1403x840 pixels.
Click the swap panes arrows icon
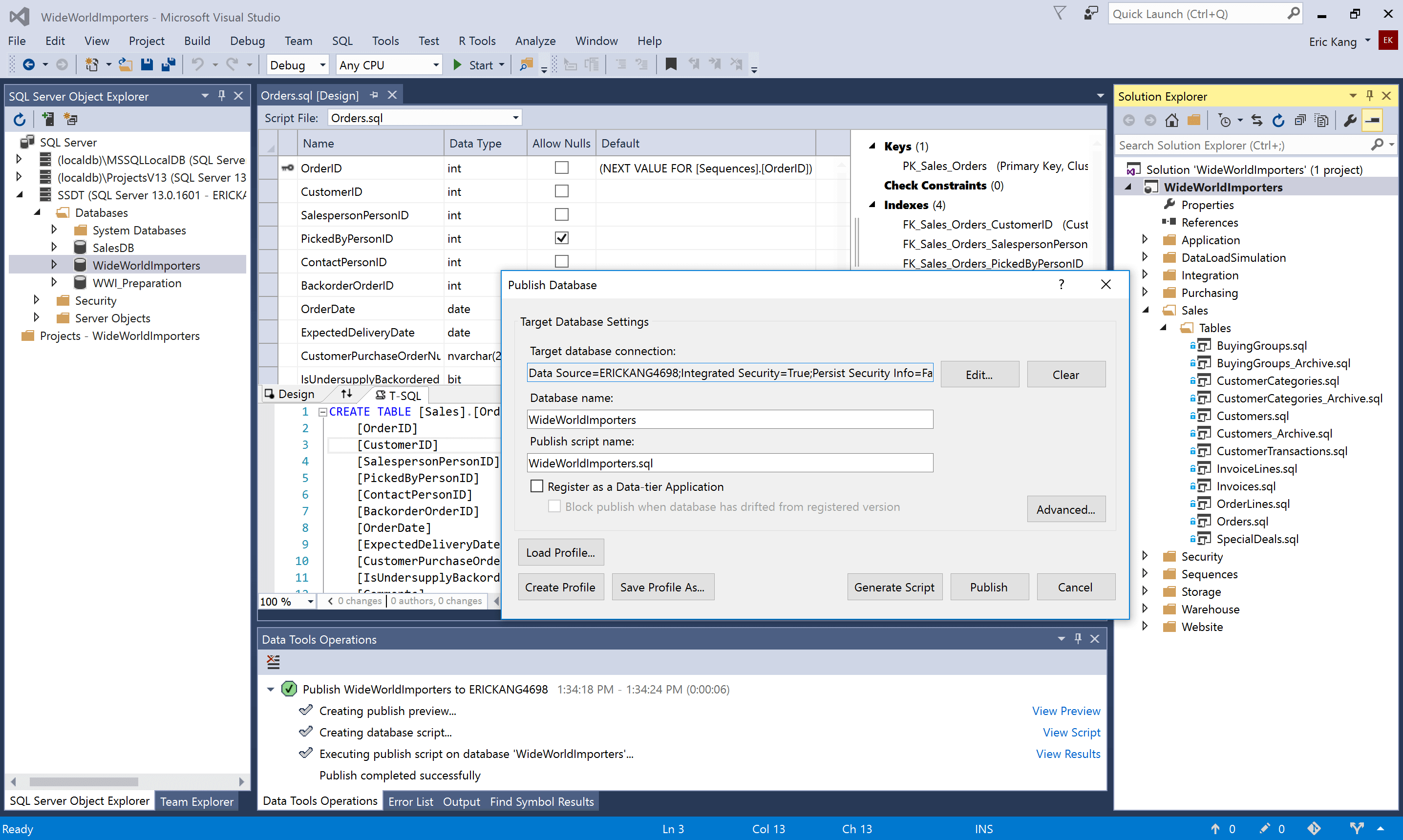[x=346, y=394]
